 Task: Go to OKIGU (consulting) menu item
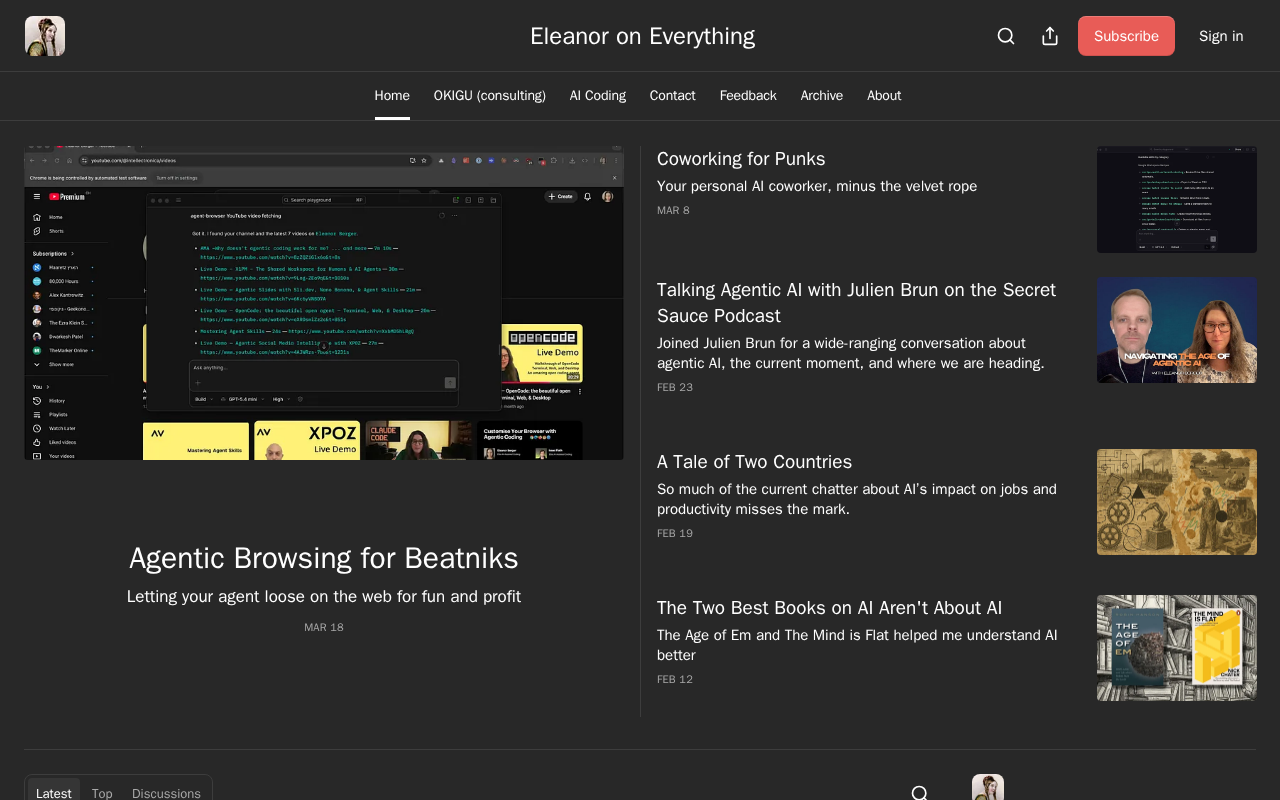pos(490,96)
